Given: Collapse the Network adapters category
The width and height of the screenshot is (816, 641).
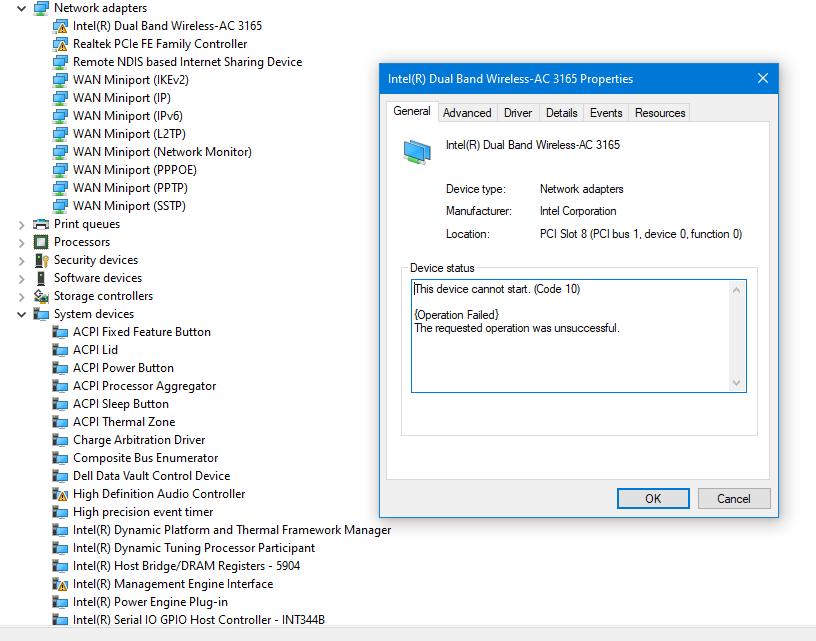Looking at the screenshot, I should pyautogui.click(x=21, y=8).
